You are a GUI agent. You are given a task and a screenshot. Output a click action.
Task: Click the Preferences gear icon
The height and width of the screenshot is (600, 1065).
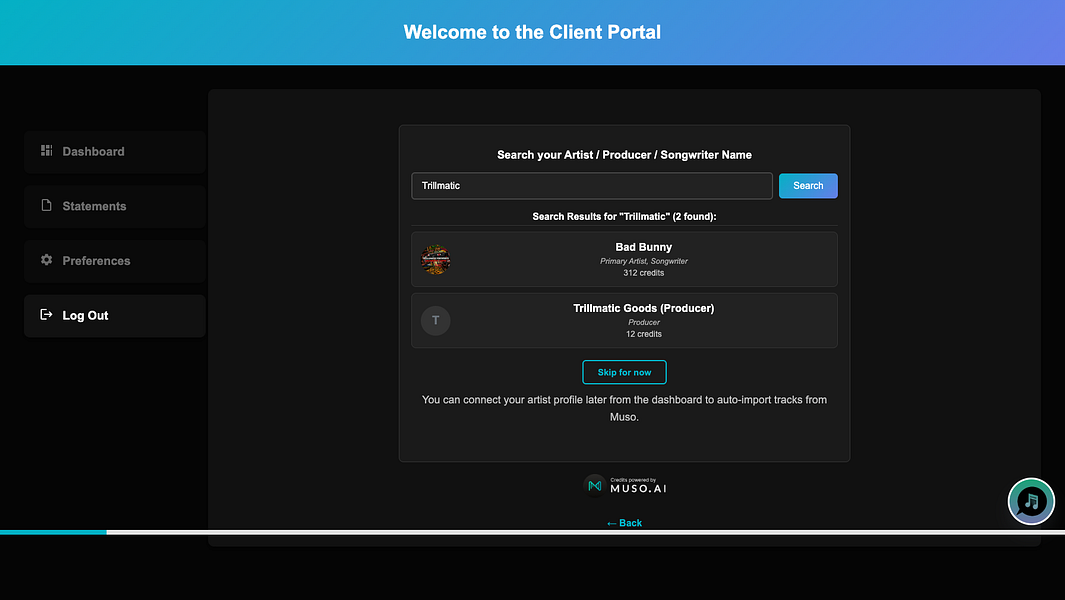tap(46, 260)
